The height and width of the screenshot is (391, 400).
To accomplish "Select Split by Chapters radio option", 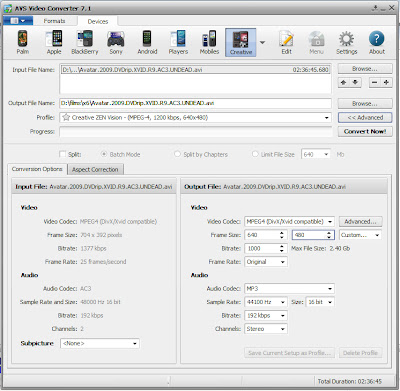I will click(x=177, y=154).
